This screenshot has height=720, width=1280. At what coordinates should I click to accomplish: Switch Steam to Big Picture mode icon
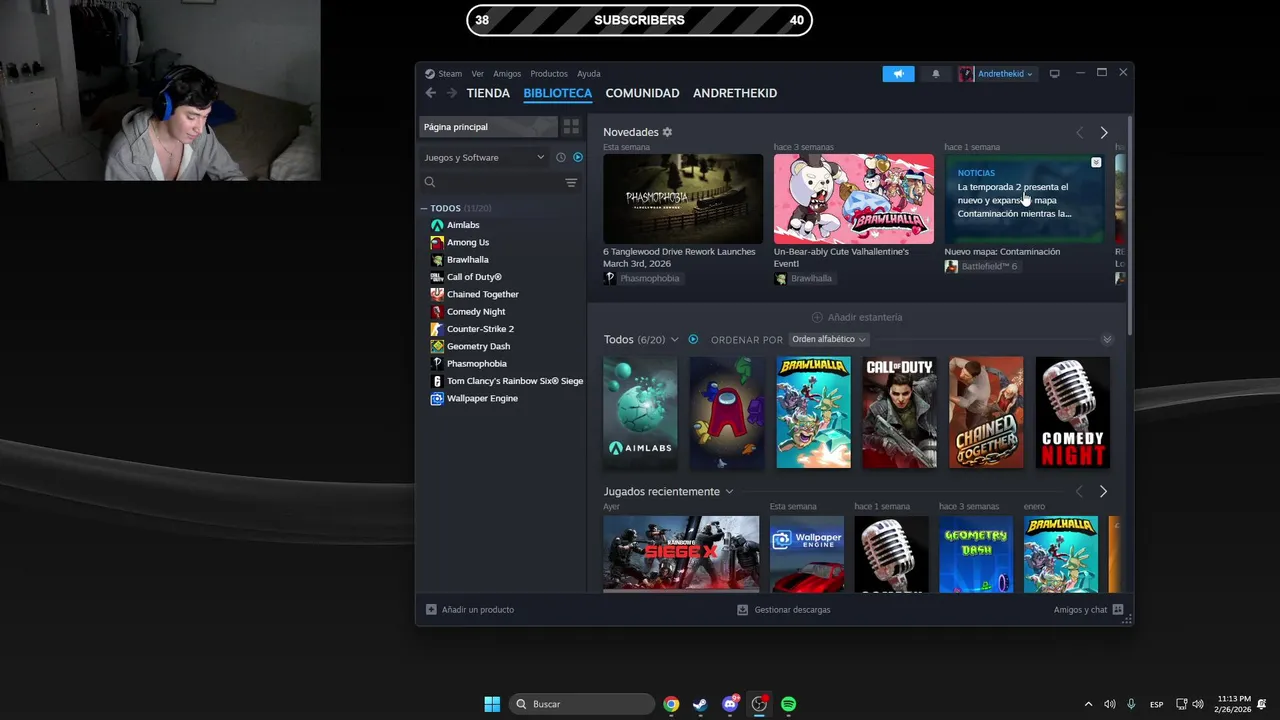point(1054,74)
